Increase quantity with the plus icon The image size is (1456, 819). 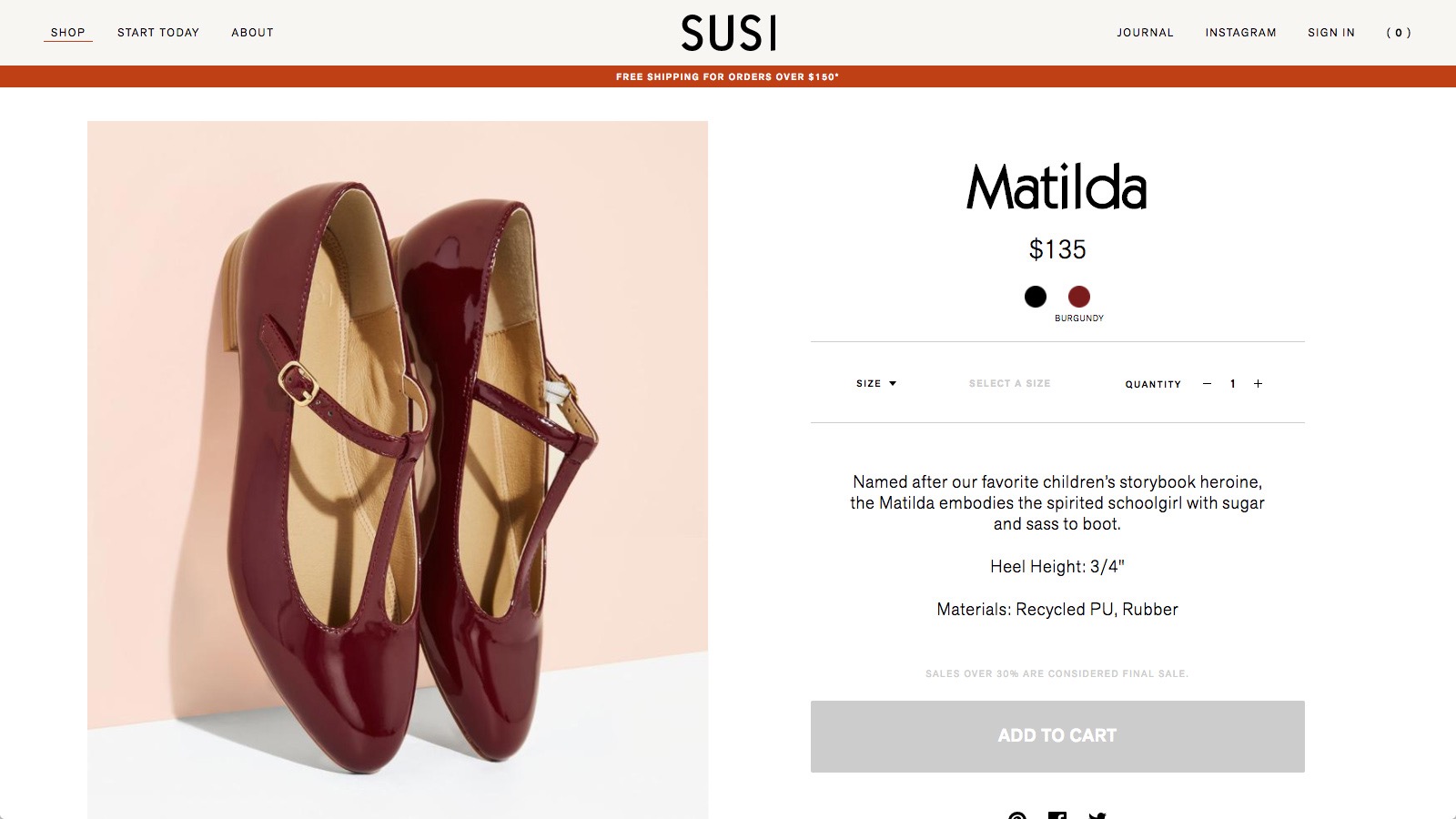pos(1258,383)
